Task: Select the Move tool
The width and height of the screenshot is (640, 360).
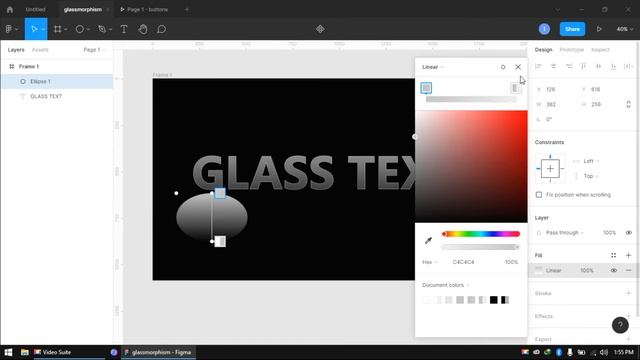Action: (34, 29)
